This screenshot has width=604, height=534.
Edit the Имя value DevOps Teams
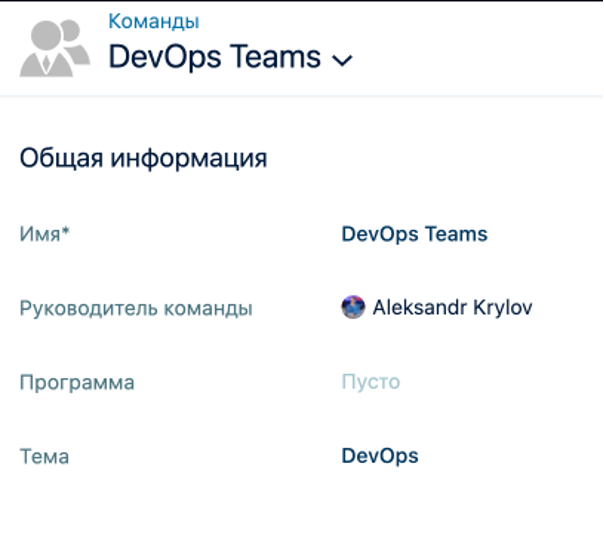pyautogui.click(x=414, y=235)
